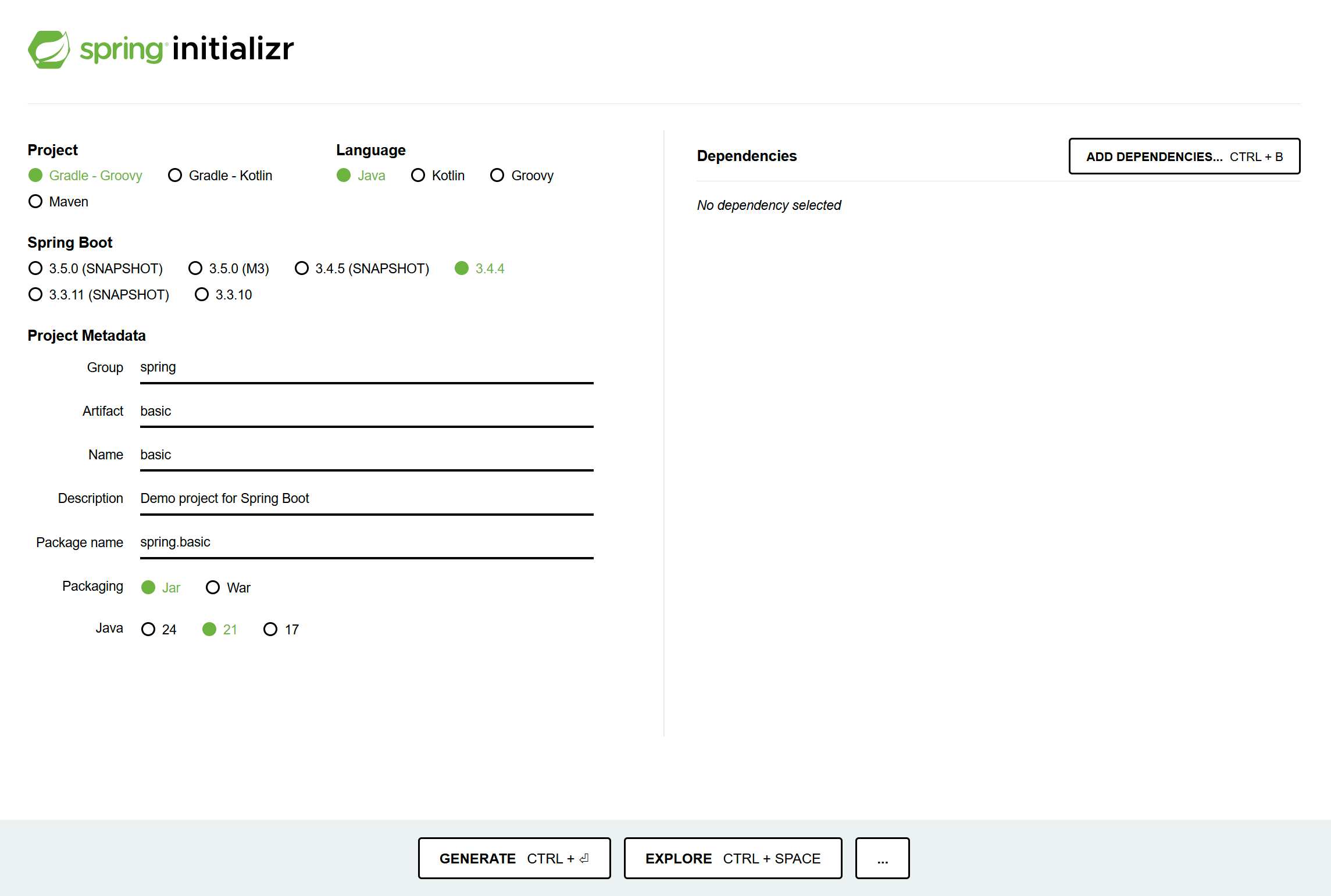Select Spring Boot 3.5.0 (M3)
The height and width of the screenshot is (896, 1331).
tap(195, 269)
